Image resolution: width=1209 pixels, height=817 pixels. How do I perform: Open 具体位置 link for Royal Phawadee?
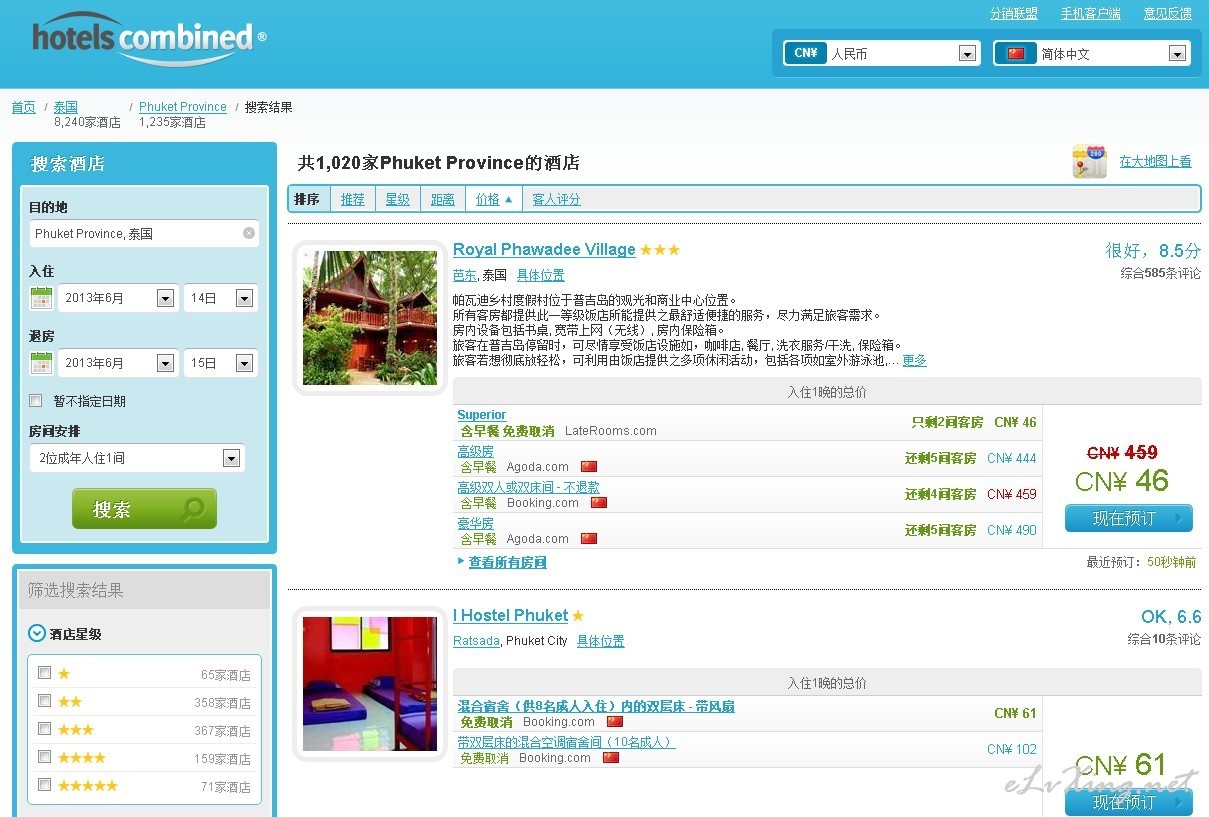point(541,275)
